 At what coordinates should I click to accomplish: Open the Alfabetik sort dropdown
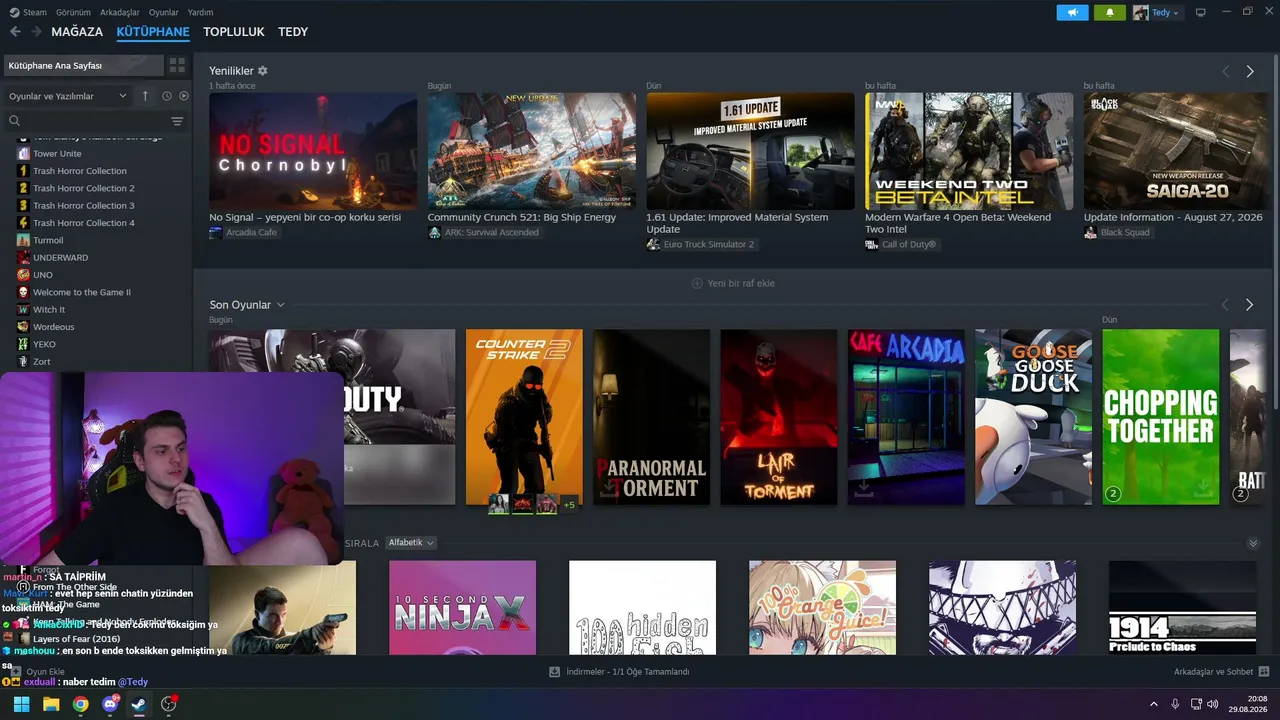(x=410, y=543)
